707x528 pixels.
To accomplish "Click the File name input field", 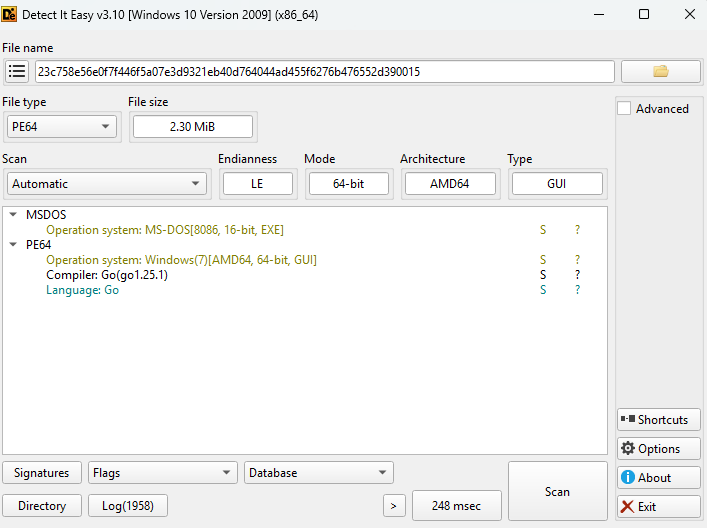I will click(325, 72).
